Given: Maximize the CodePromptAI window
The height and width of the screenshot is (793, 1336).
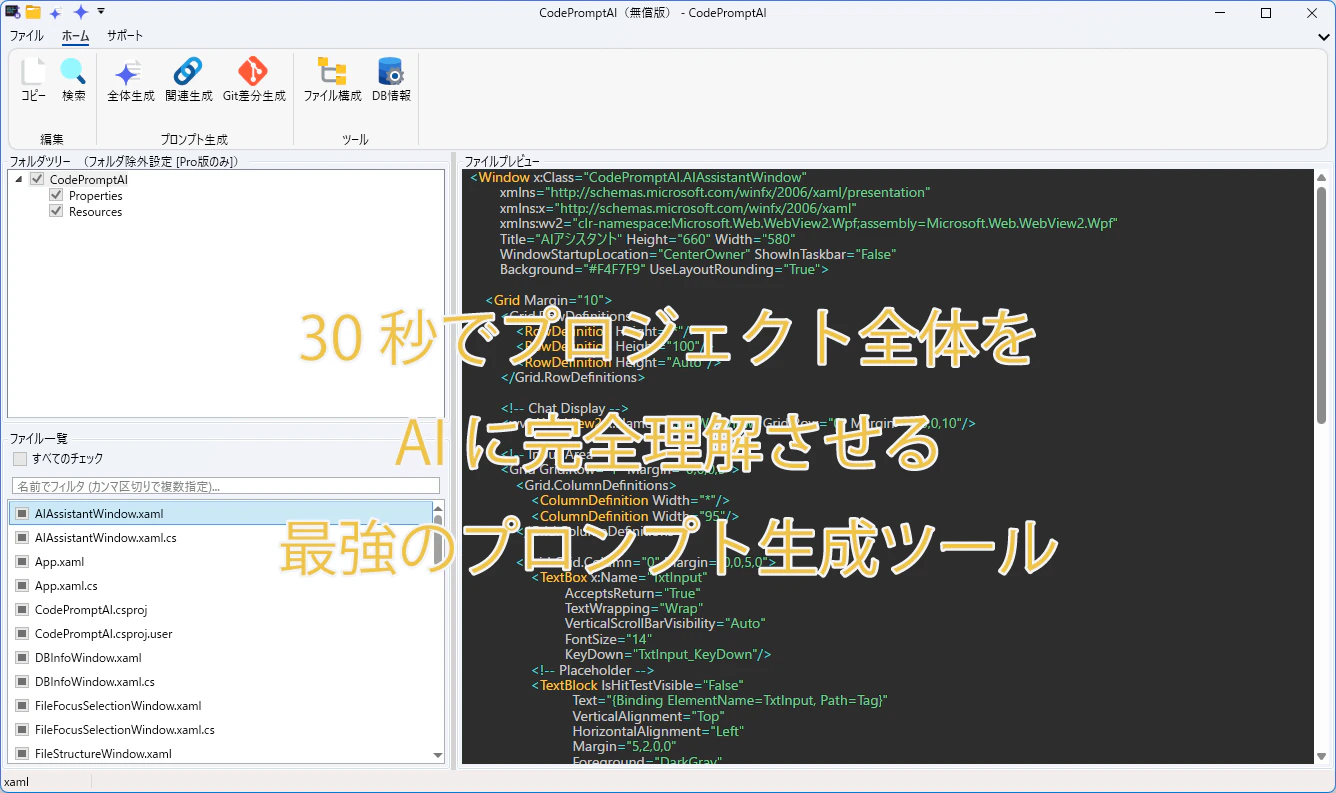Looking at the screenshot, I should (1266, 13).
